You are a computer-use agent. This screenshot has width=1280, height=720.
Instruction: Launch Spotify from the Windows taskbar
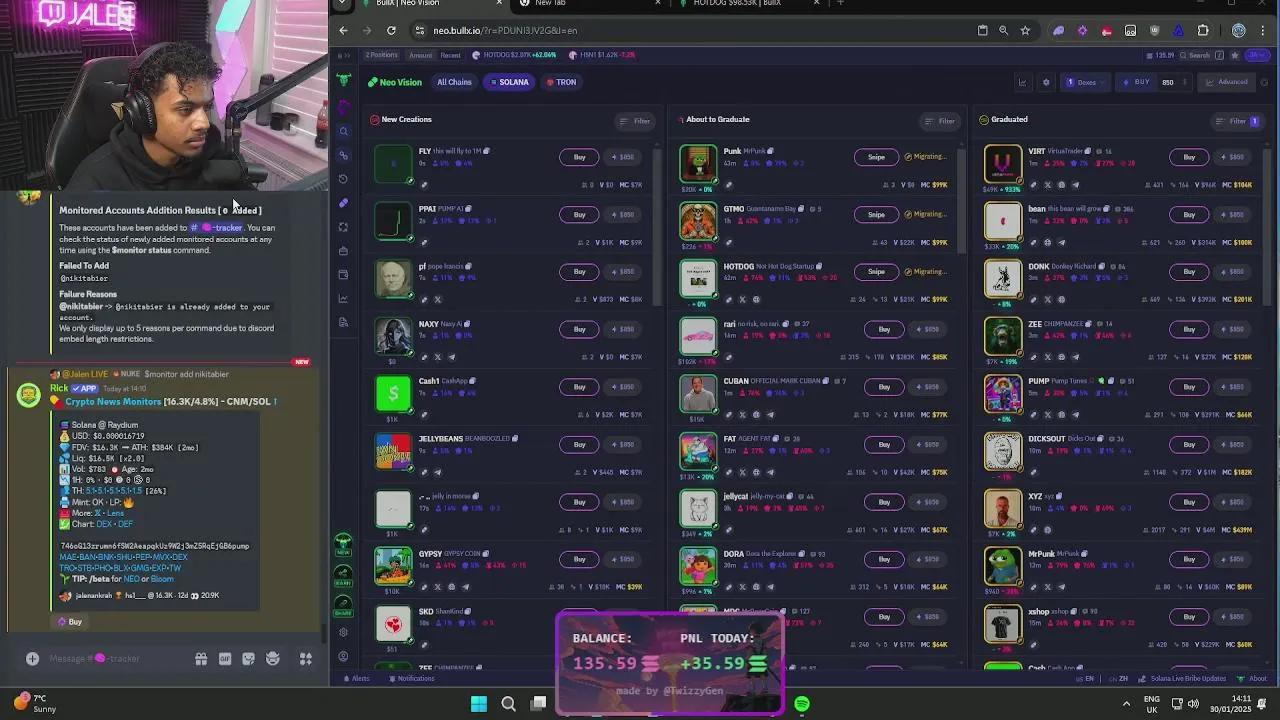pos(801,704)
